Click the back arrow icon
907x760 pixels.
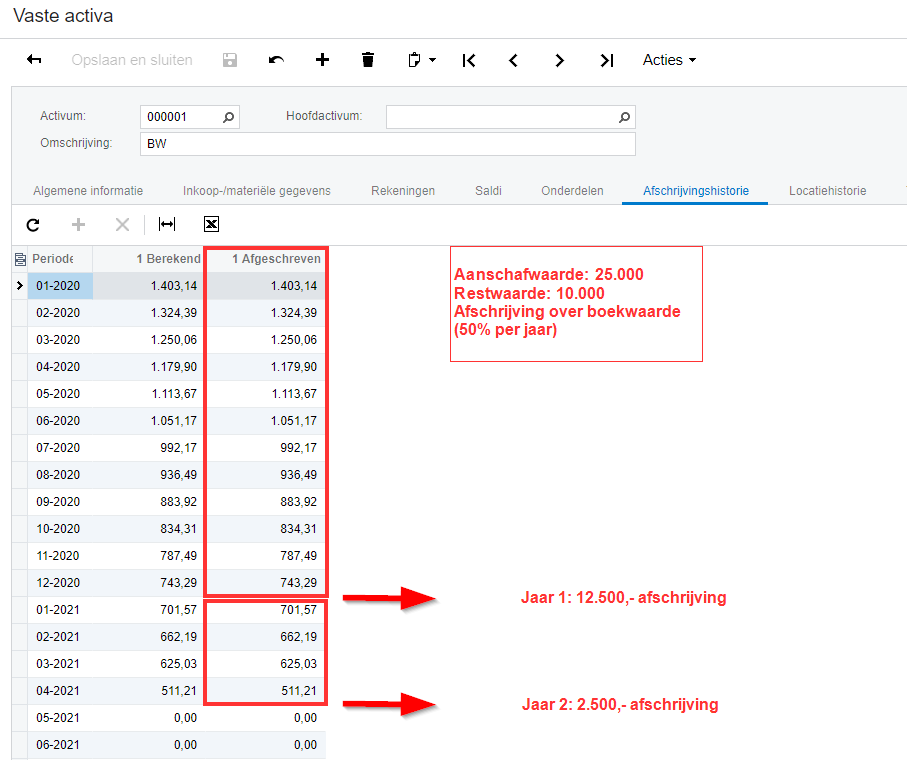click(x=34, y=60)
